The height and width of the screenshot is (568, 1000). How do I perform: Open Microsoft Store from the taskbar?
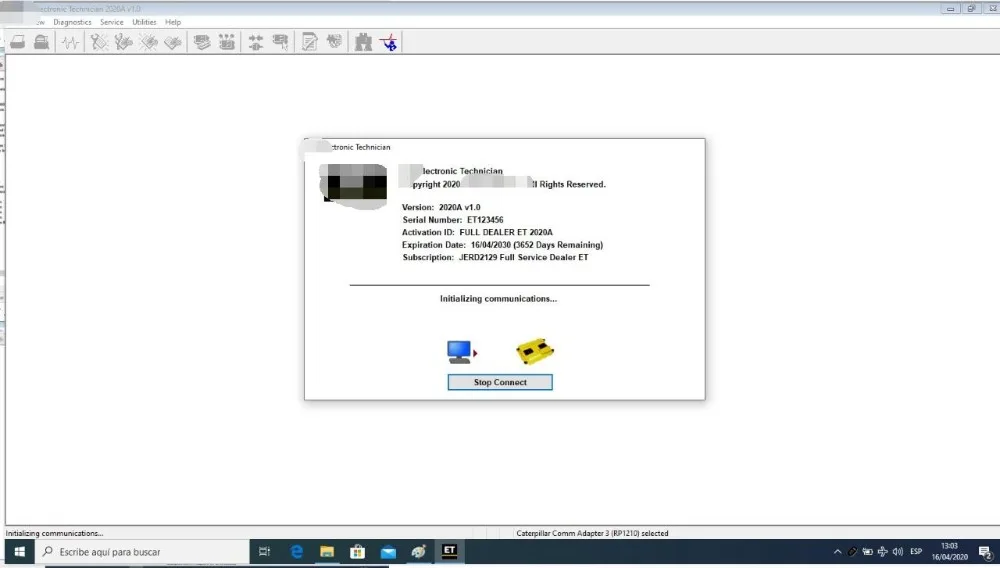click(358, 552)
